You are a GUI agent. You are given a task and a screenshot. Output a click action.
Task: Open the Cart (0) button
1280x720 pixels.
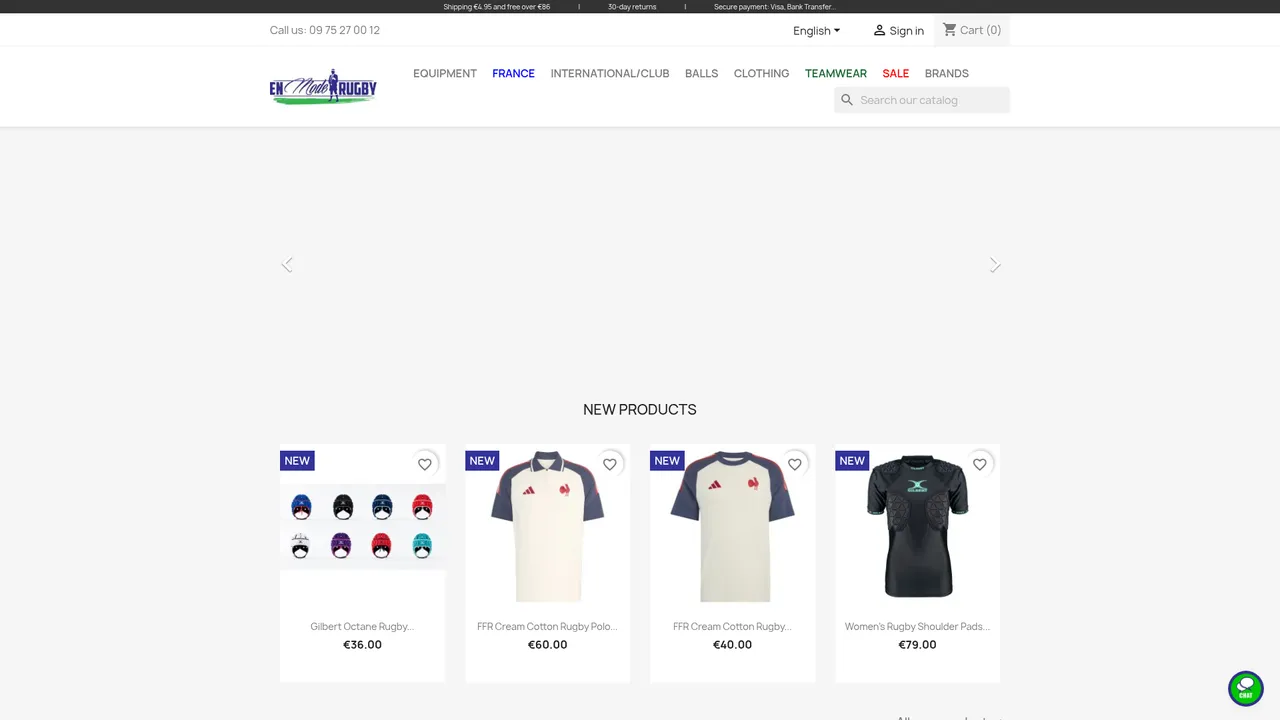(972, 30)
